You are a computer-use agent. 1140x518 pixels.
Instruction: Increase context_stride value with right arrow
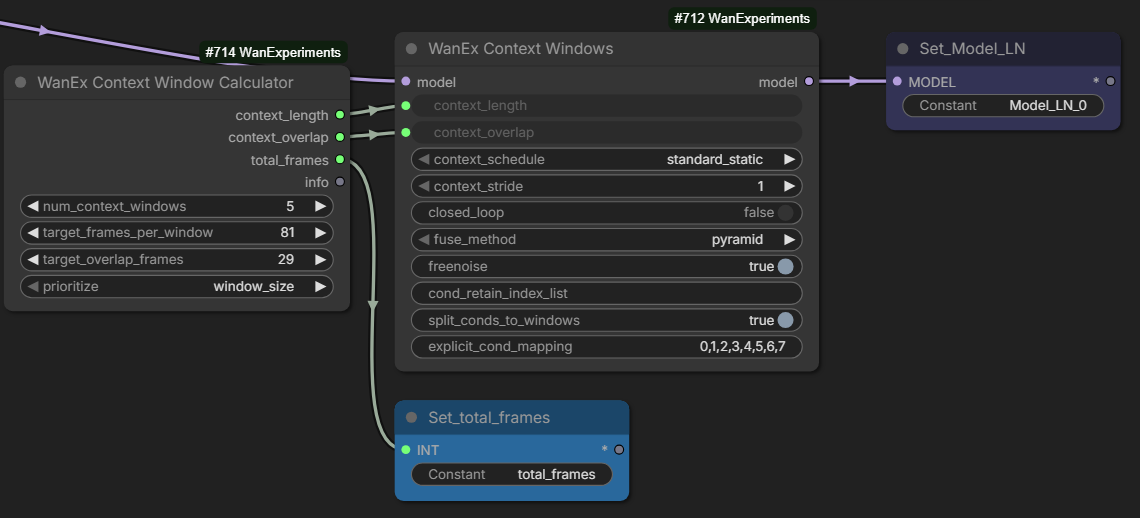[x=789, y=186]
